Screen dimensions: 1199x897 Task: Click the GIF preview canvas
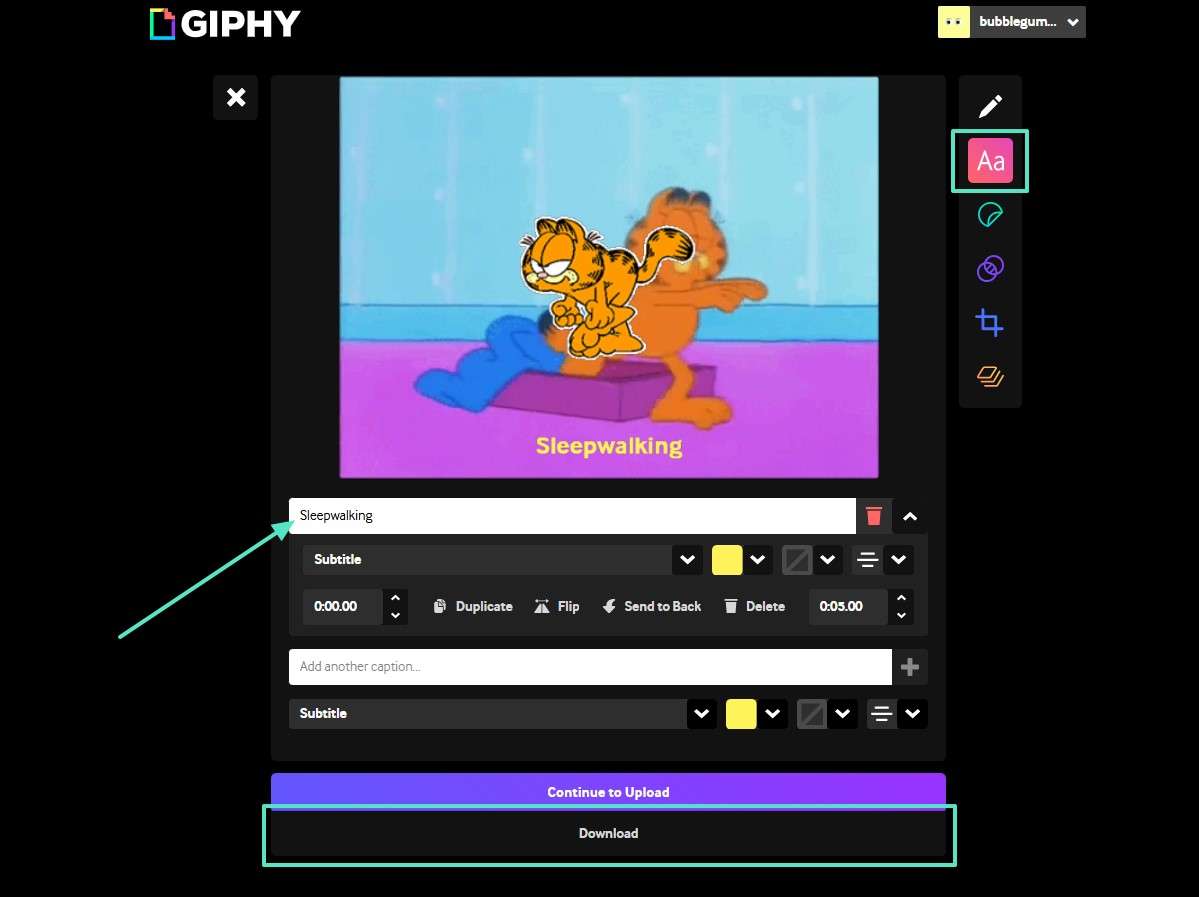tap(609, 277)
